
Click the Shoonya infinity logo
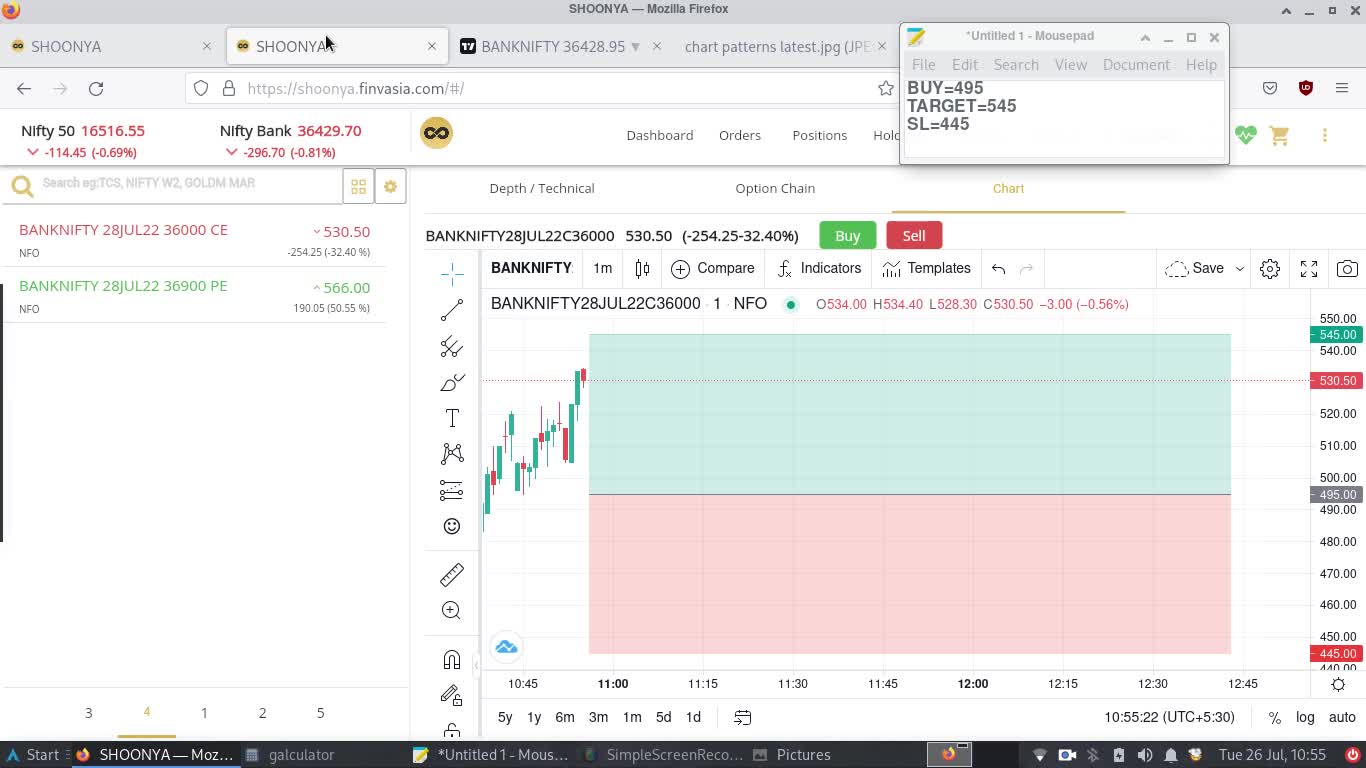pos(436,133)
